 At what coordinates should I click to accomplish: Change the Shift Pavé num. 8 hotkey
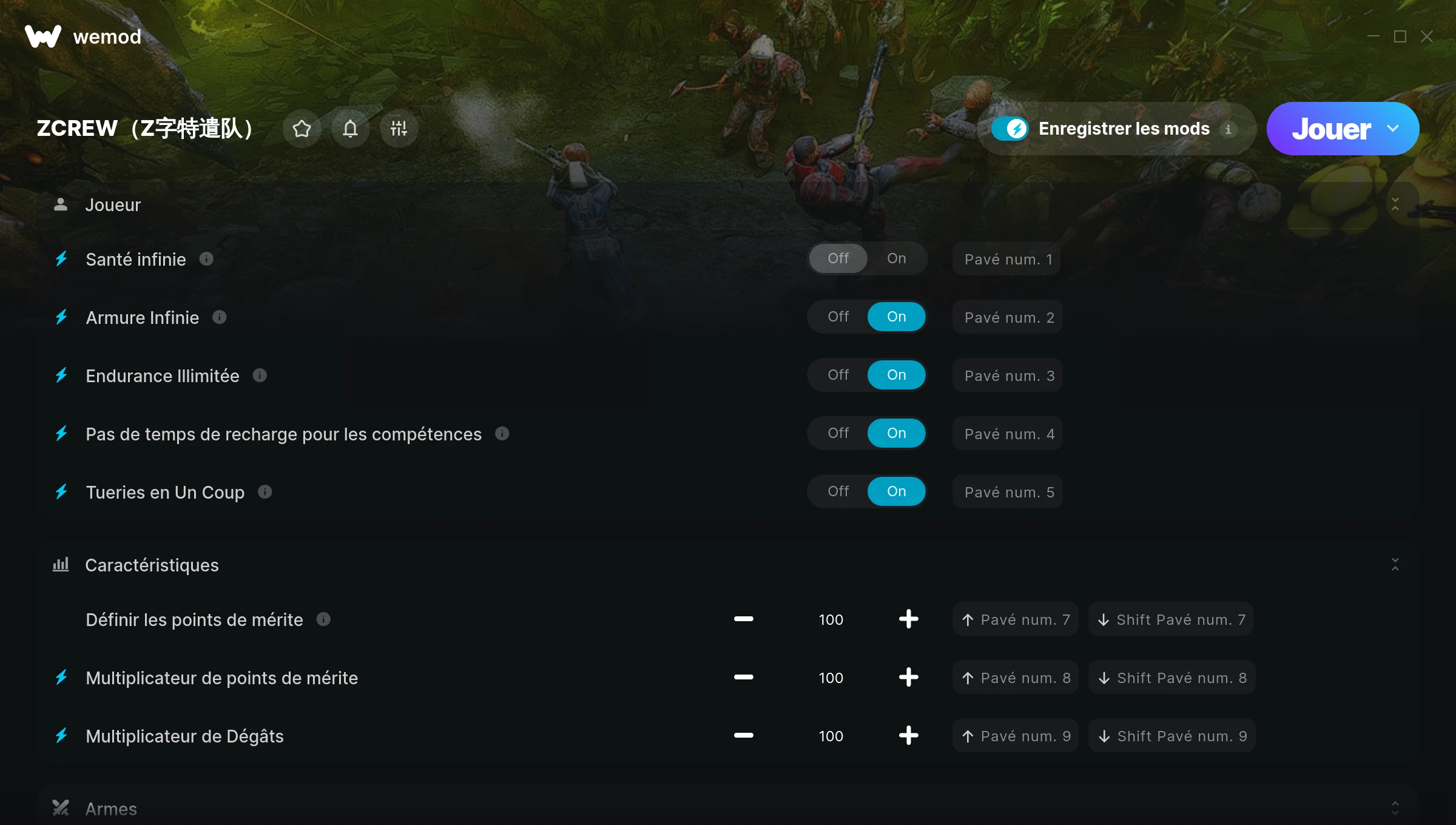(x=1171, y=678)
